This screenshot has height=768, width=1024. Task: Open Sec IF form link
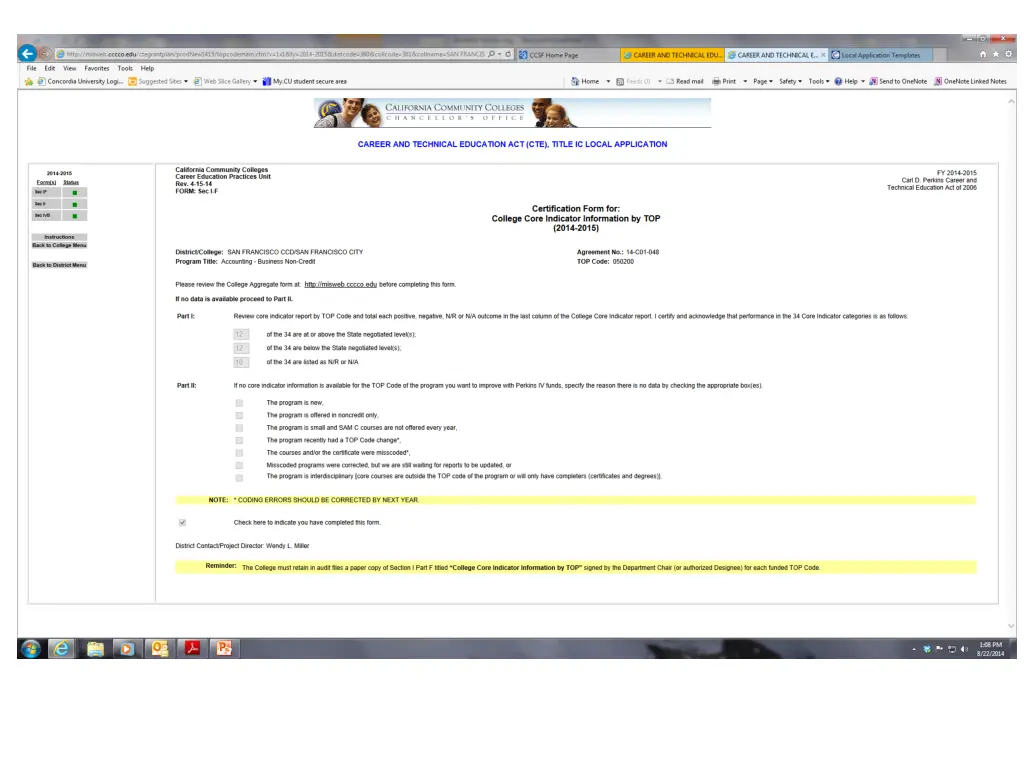(46, 193)
